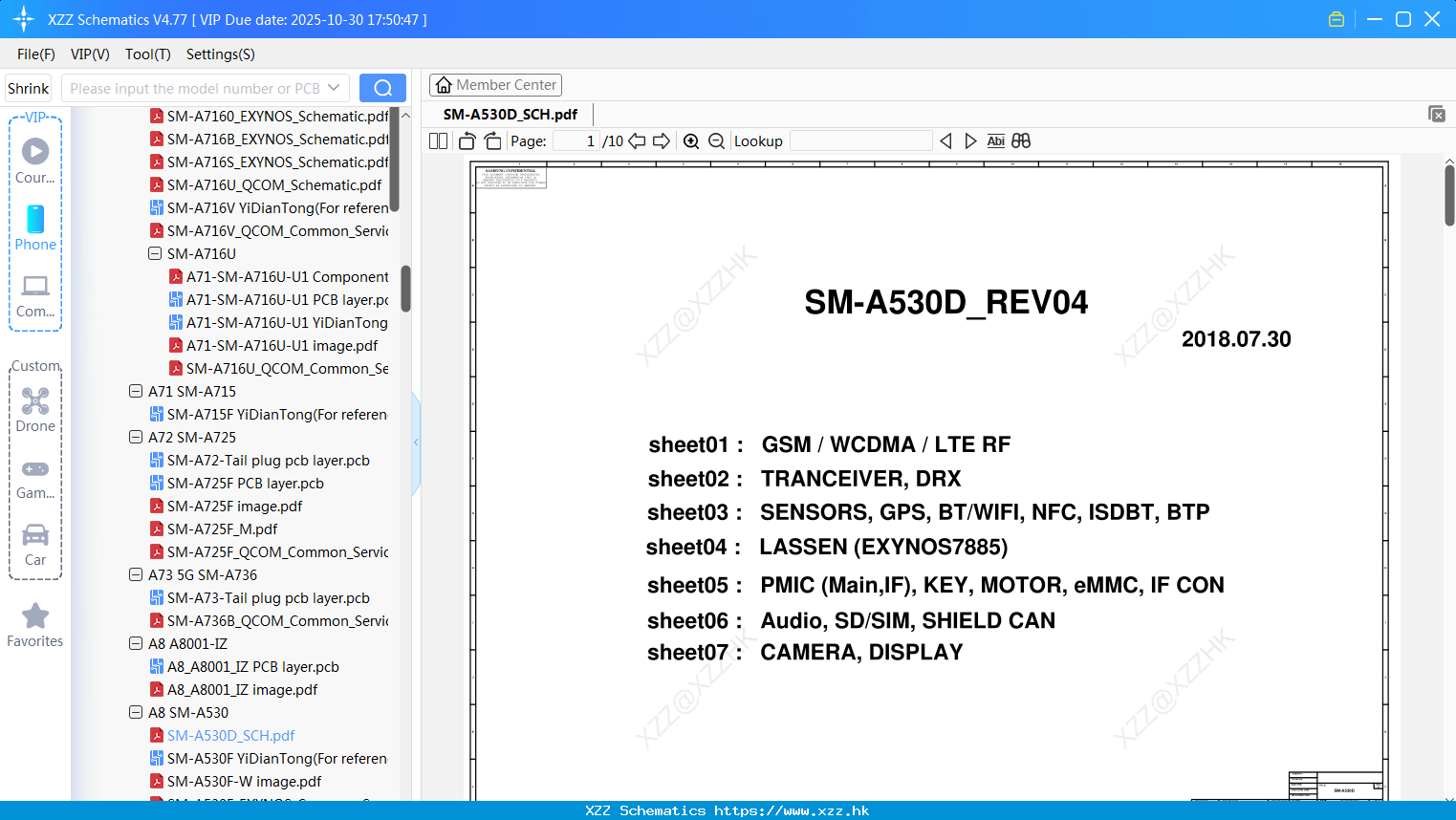
Task: Open the Courses sidebar section
Action: click(x=35, y=161)
